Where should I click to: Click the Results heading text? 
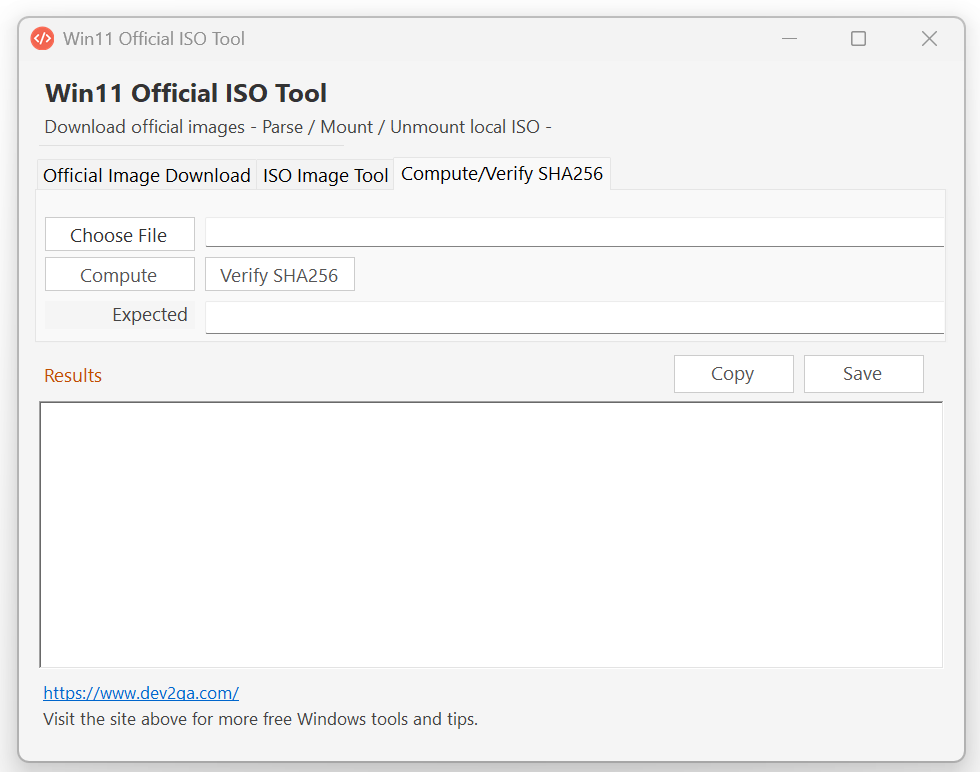pos(72,375)
